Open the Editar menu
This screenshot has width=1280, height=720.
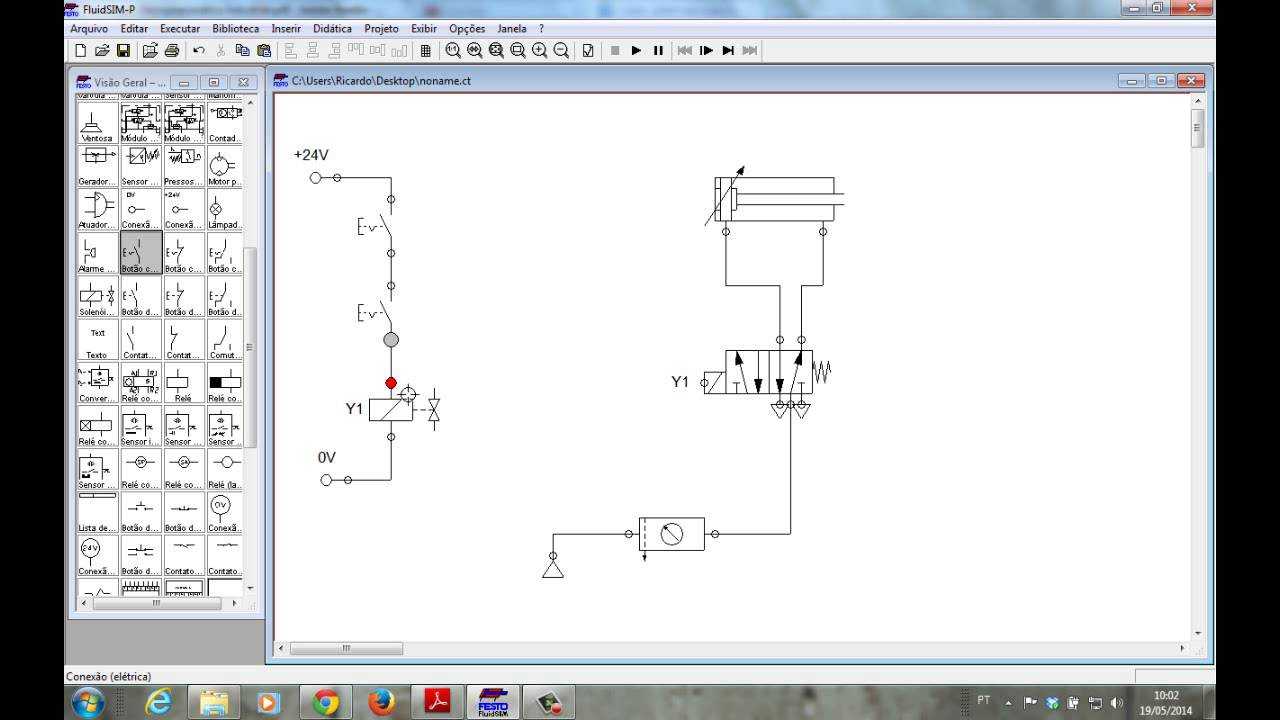134,29
